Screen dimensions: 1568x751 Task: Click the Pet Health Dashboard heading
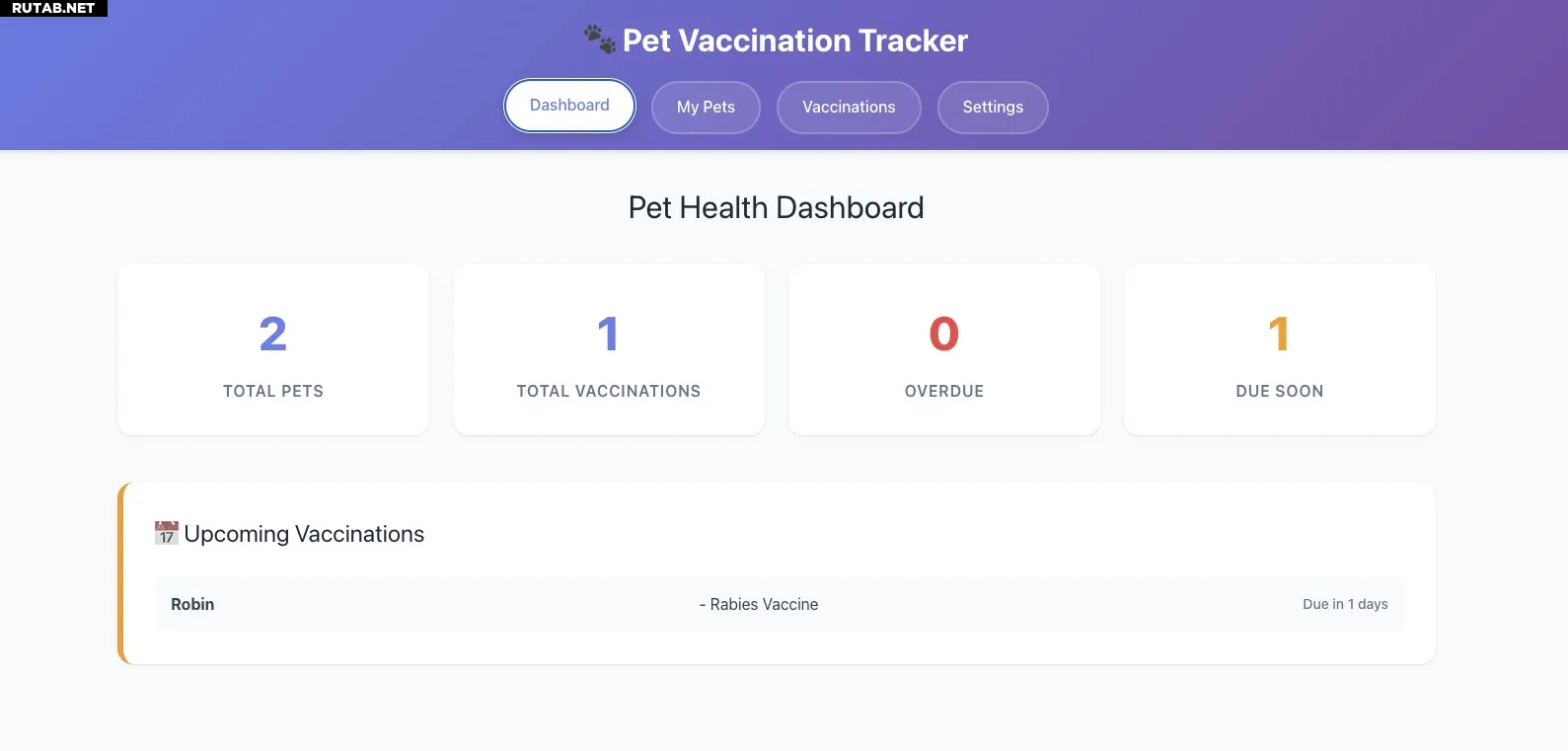coord(777,207)
